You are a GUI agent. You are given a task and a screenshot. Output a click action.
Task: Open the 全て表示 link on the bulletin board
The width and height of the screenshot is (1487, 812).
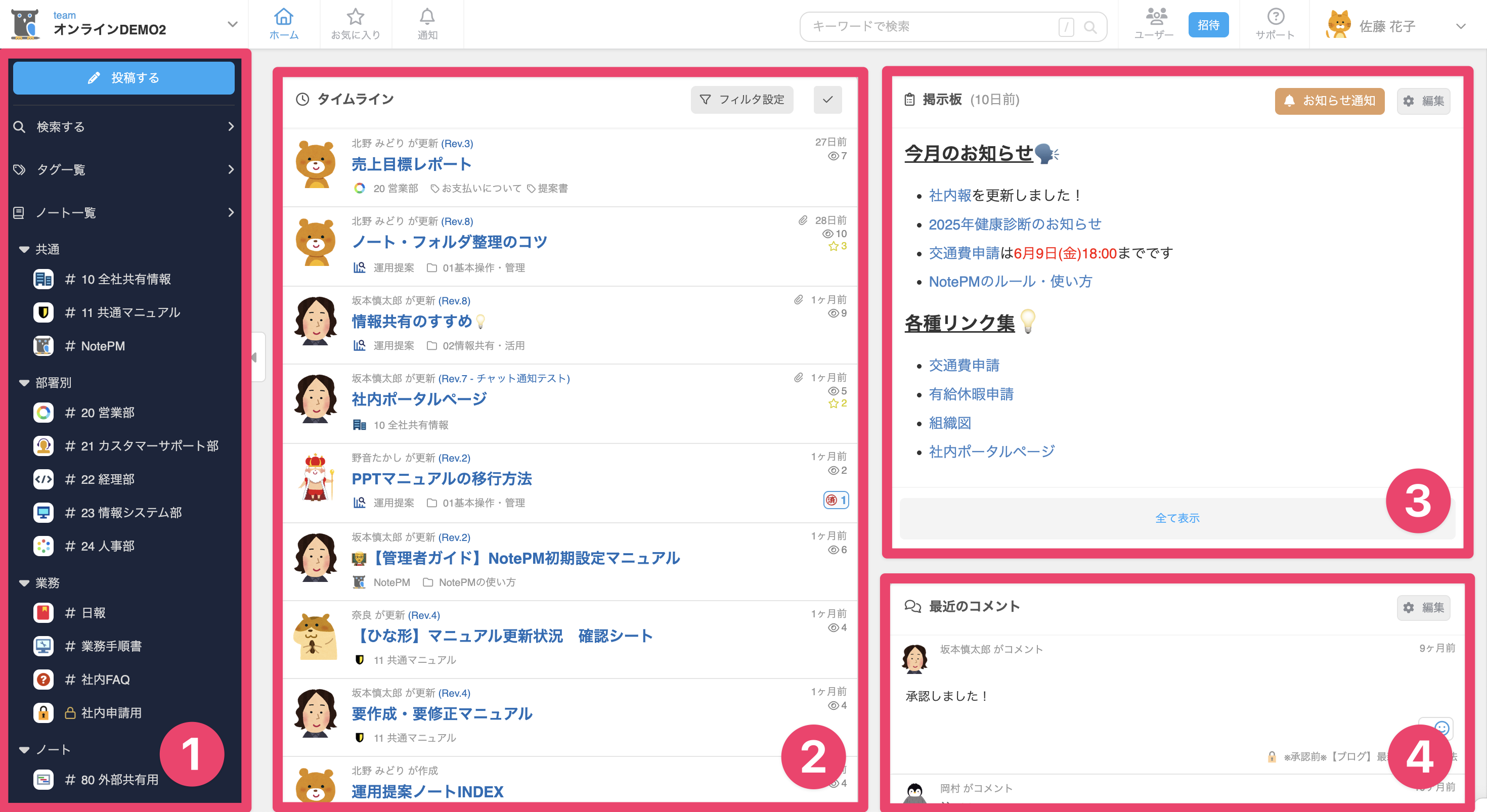[1176, 518]
